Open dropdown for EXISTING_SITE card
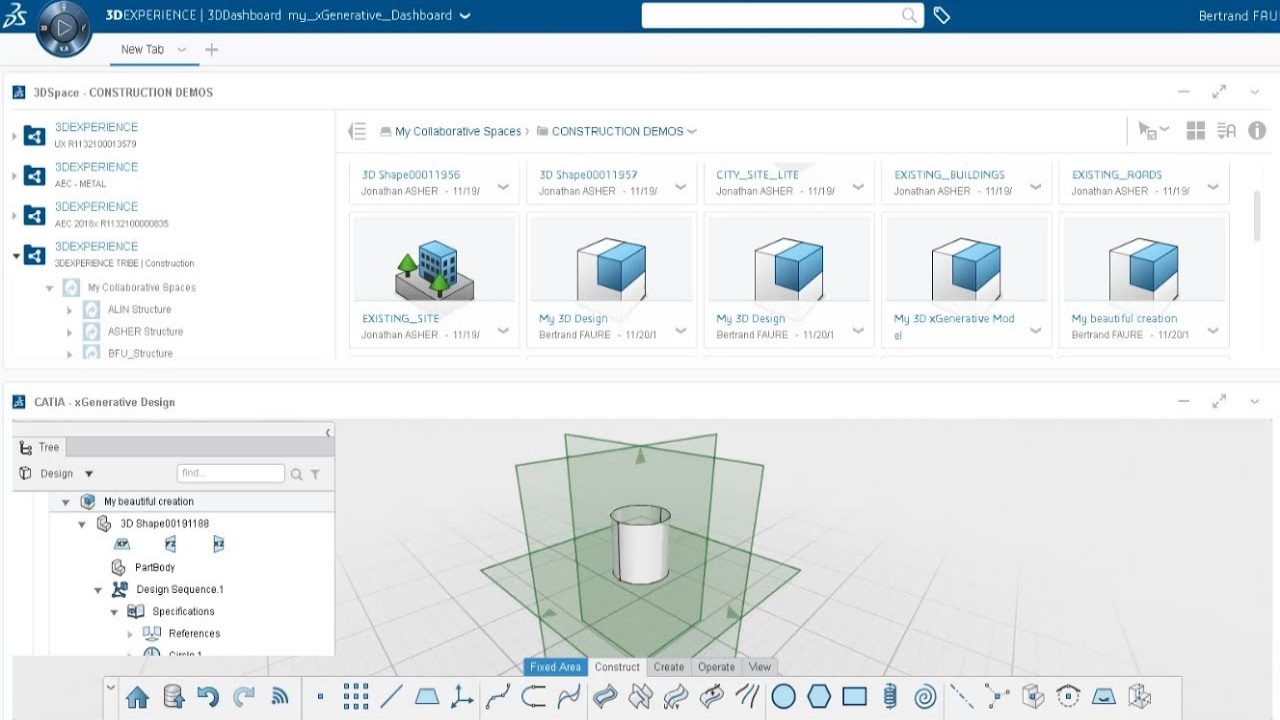Image resolution: width=1280 pixels, height=720 pixels. coord(503,330)
